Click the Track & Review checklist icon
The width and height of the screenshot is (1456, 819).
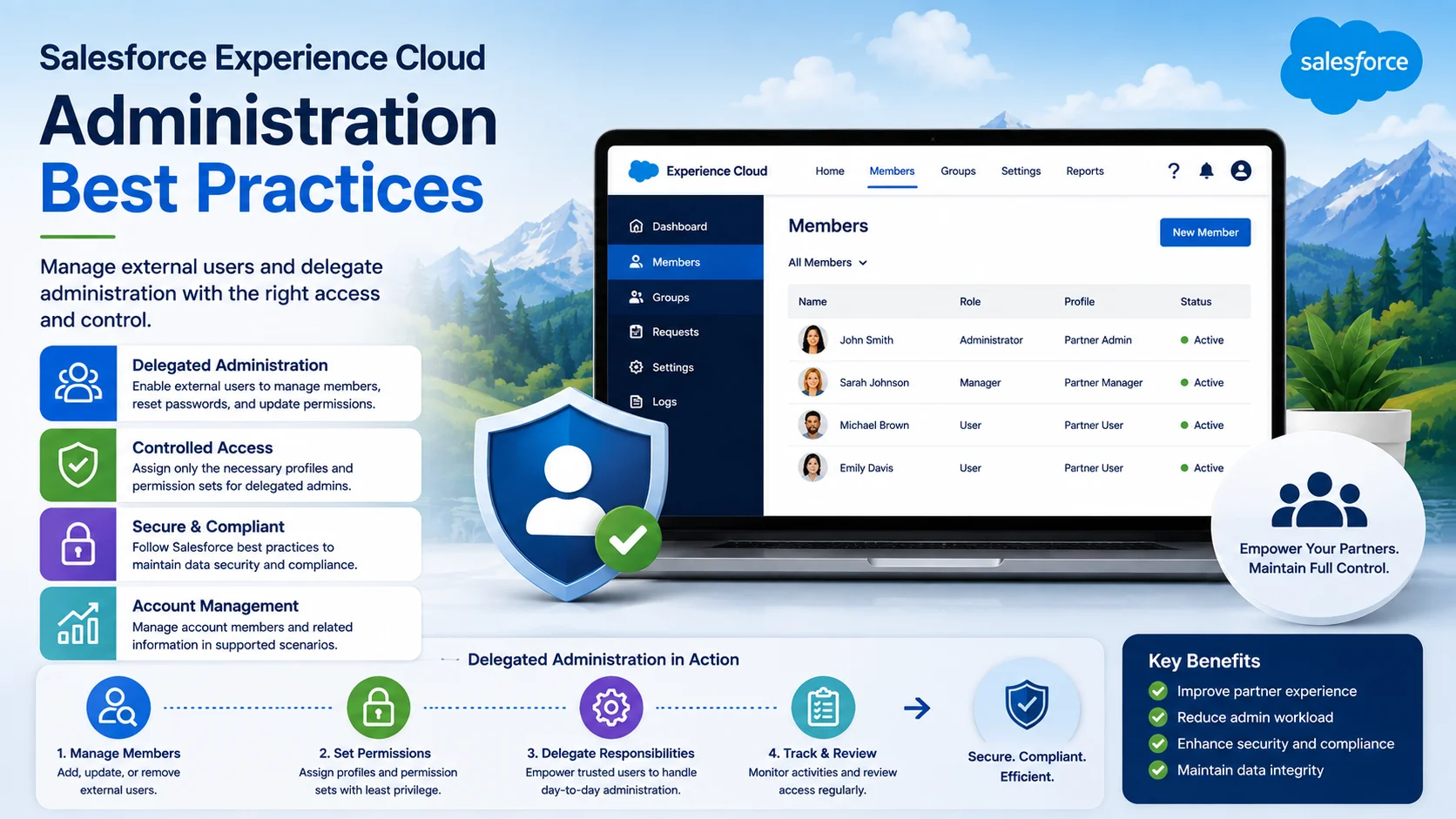point(823,708)
